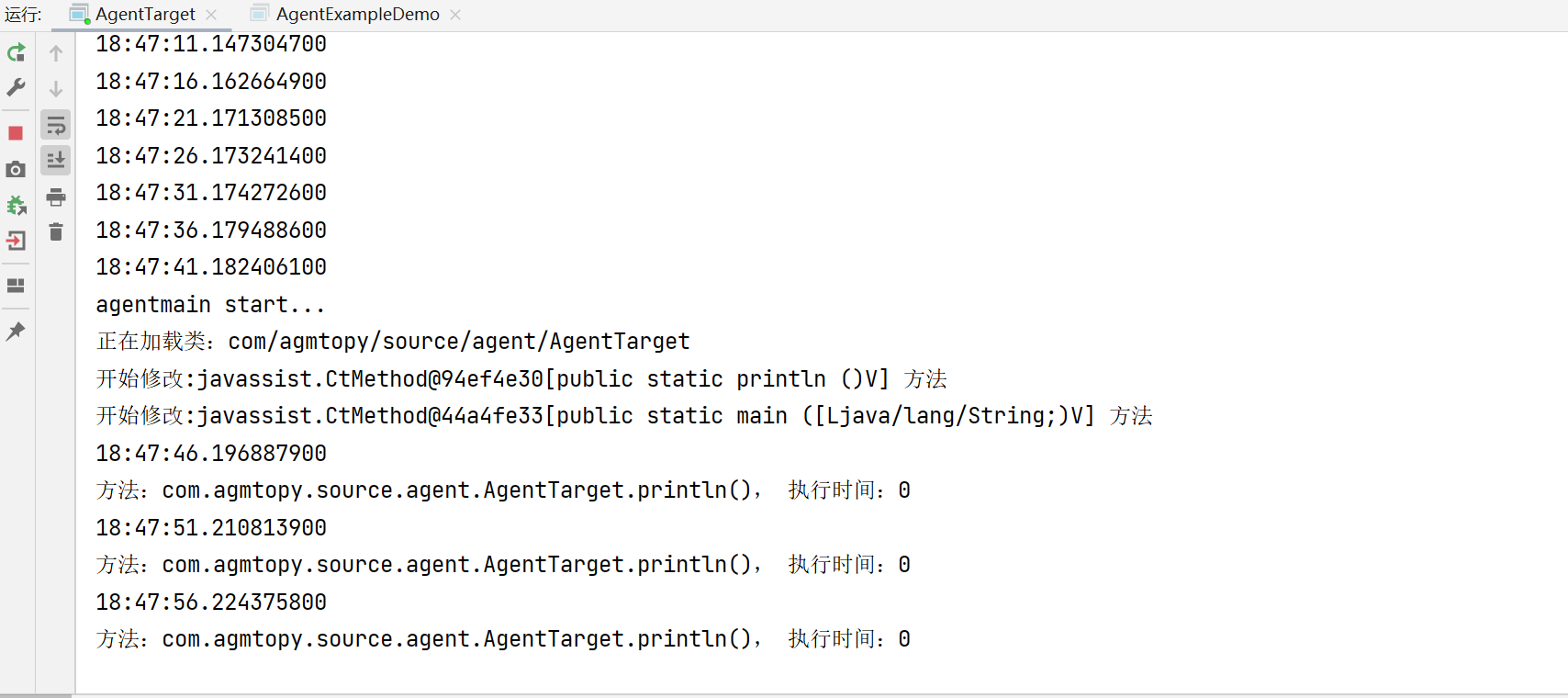Switch to the AgentExampleDemo run tab

click(357, 15)
